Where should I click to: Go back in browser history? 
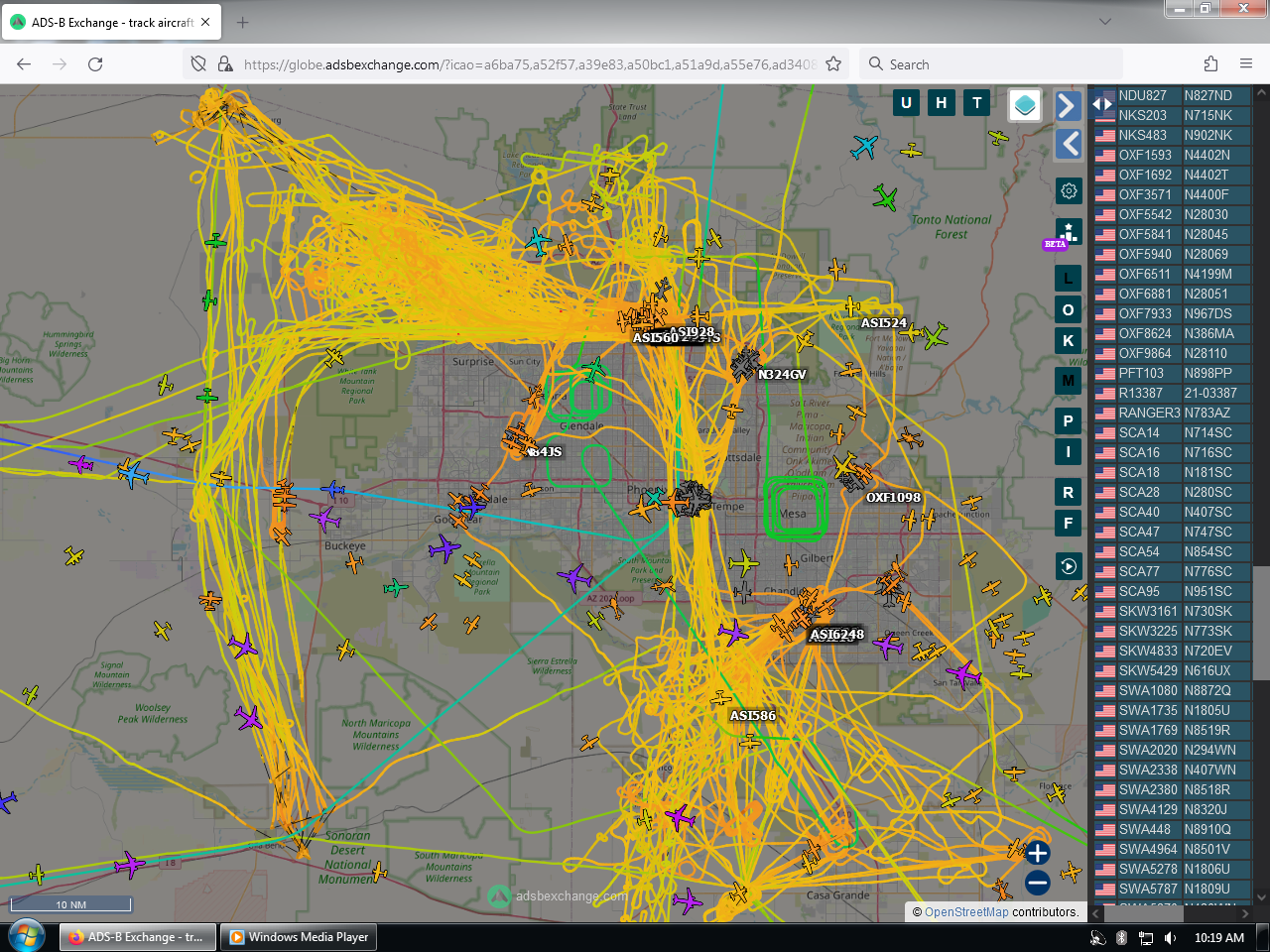point(24,63)
